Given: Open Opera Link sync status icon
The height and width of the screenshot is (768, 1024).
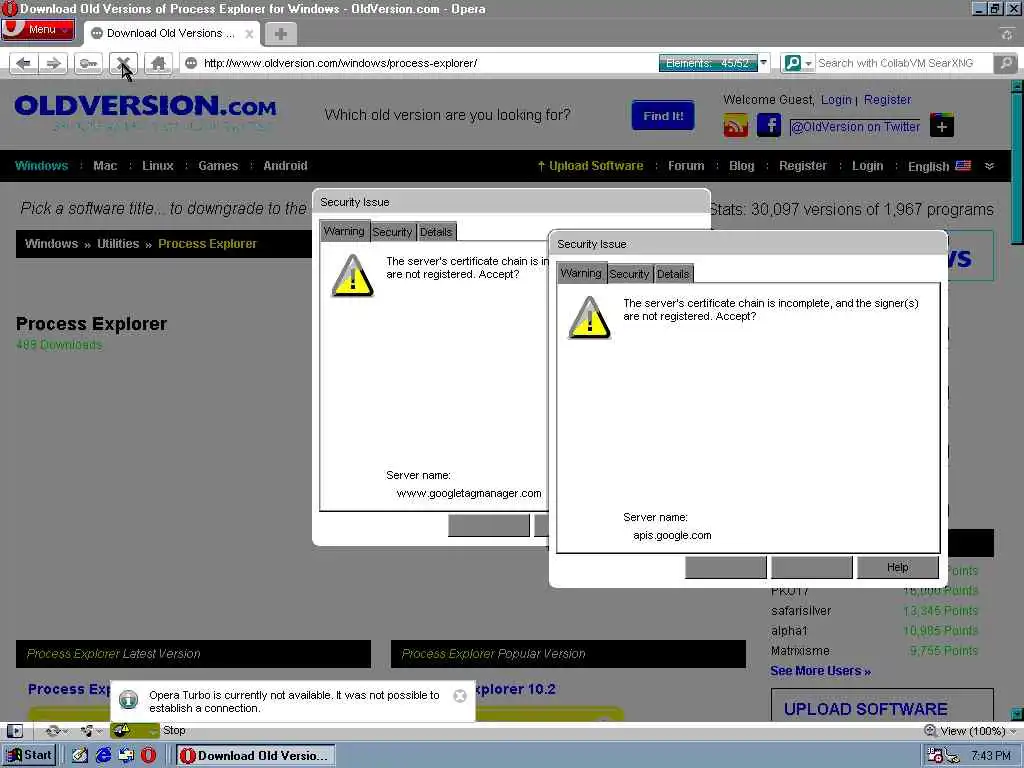Looking at the screenshot, I should pyautogui.click(x=54, y=731).
